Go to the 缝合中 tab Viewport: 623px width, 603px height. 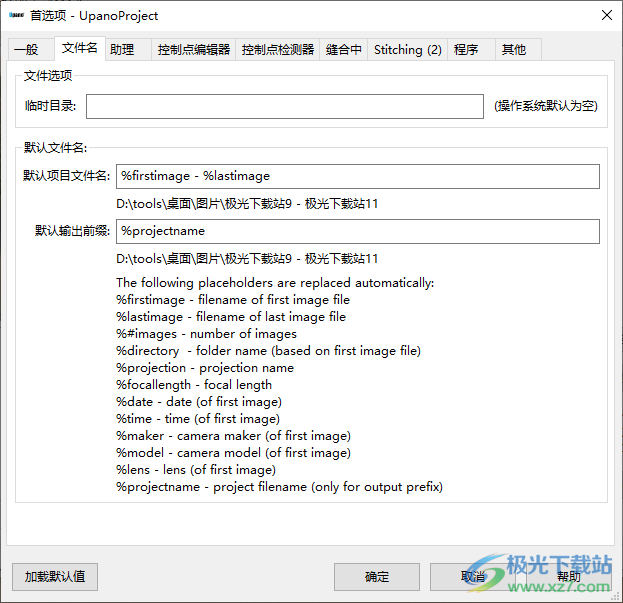point(344,50)
